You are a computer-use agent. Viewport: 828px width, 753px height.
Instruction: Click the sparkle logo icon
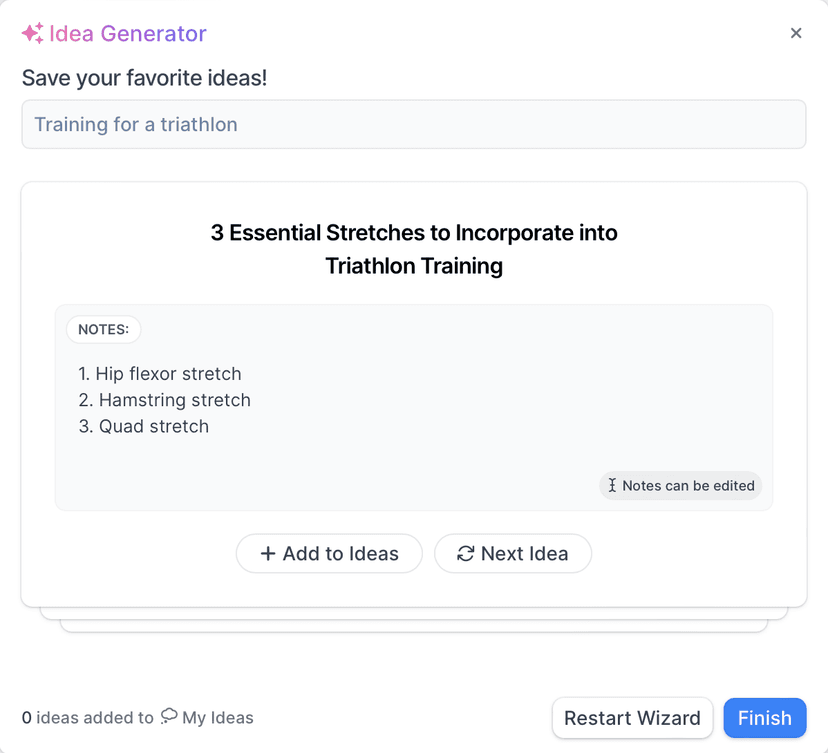click(32, 34)
